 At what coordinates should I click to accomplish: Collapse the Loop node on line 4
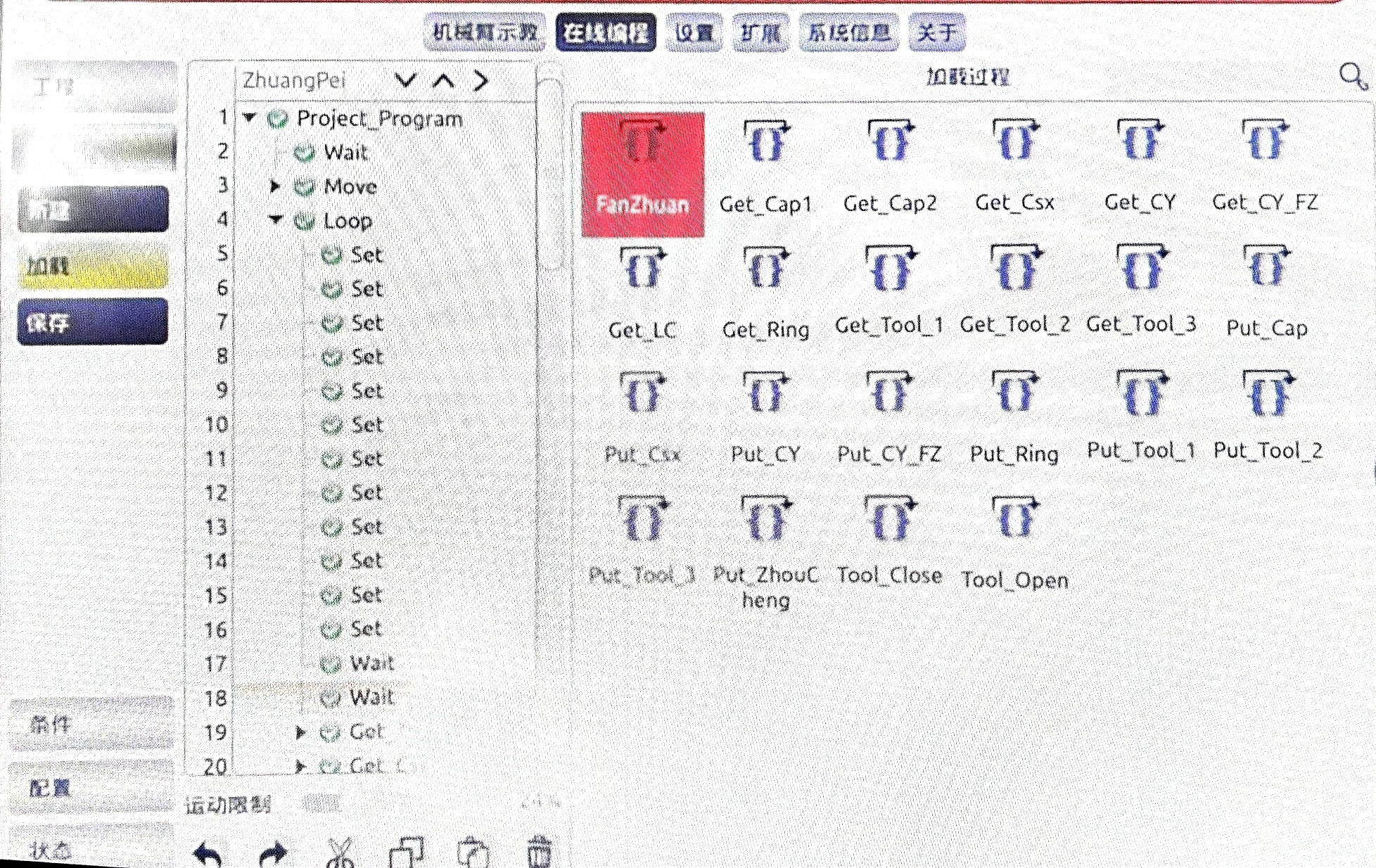(x=276, y=220)
